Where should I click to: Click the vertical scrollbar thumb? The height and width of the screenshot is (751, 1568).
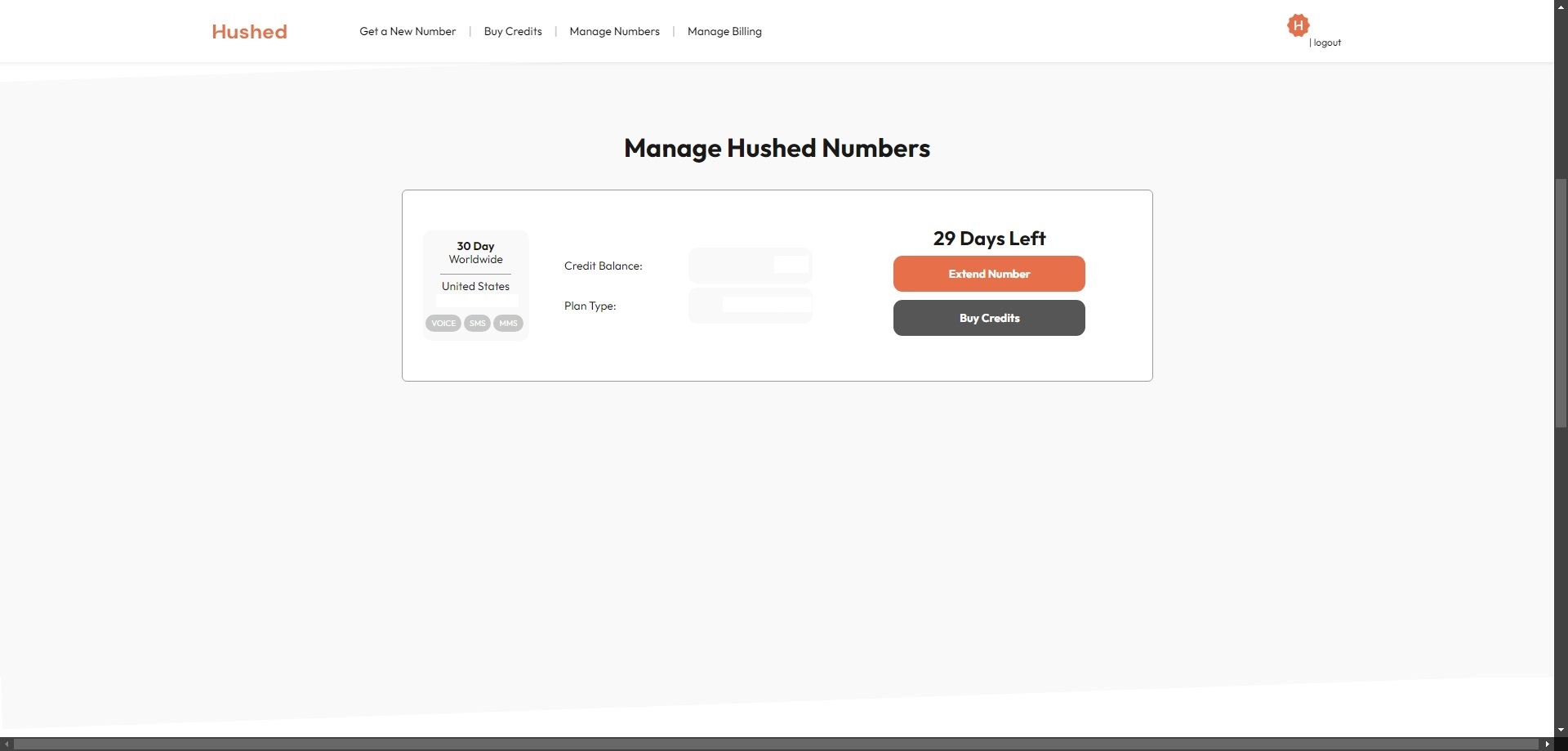pyautogui.click(x=1561, y=302)
